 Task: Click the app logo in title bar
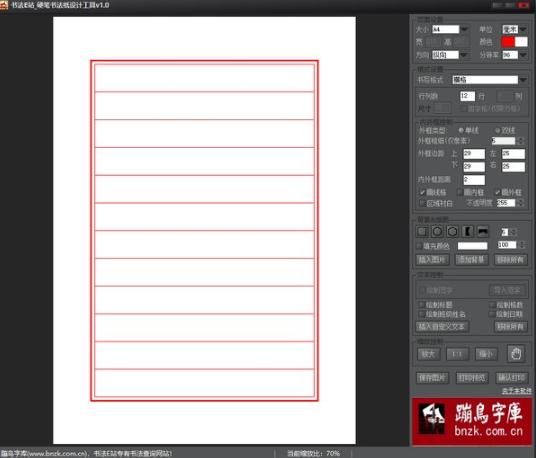click(4, 5)
